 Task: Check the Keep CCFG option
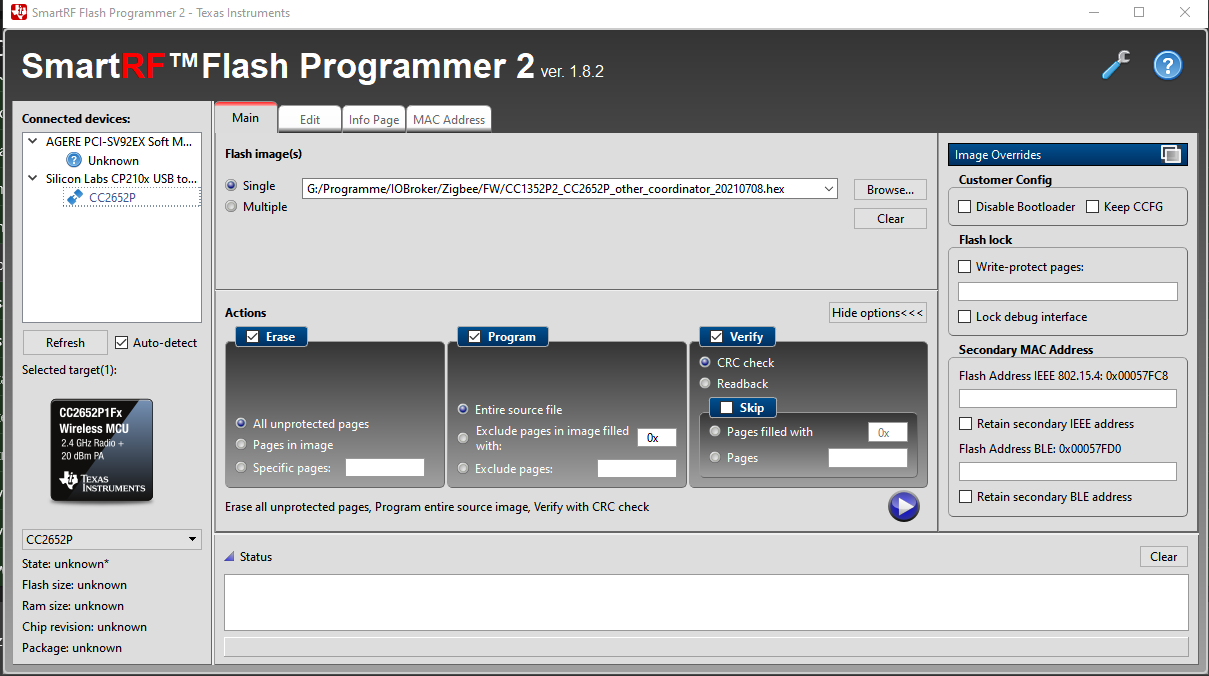pyautogui.click(x=1092, y=207)
